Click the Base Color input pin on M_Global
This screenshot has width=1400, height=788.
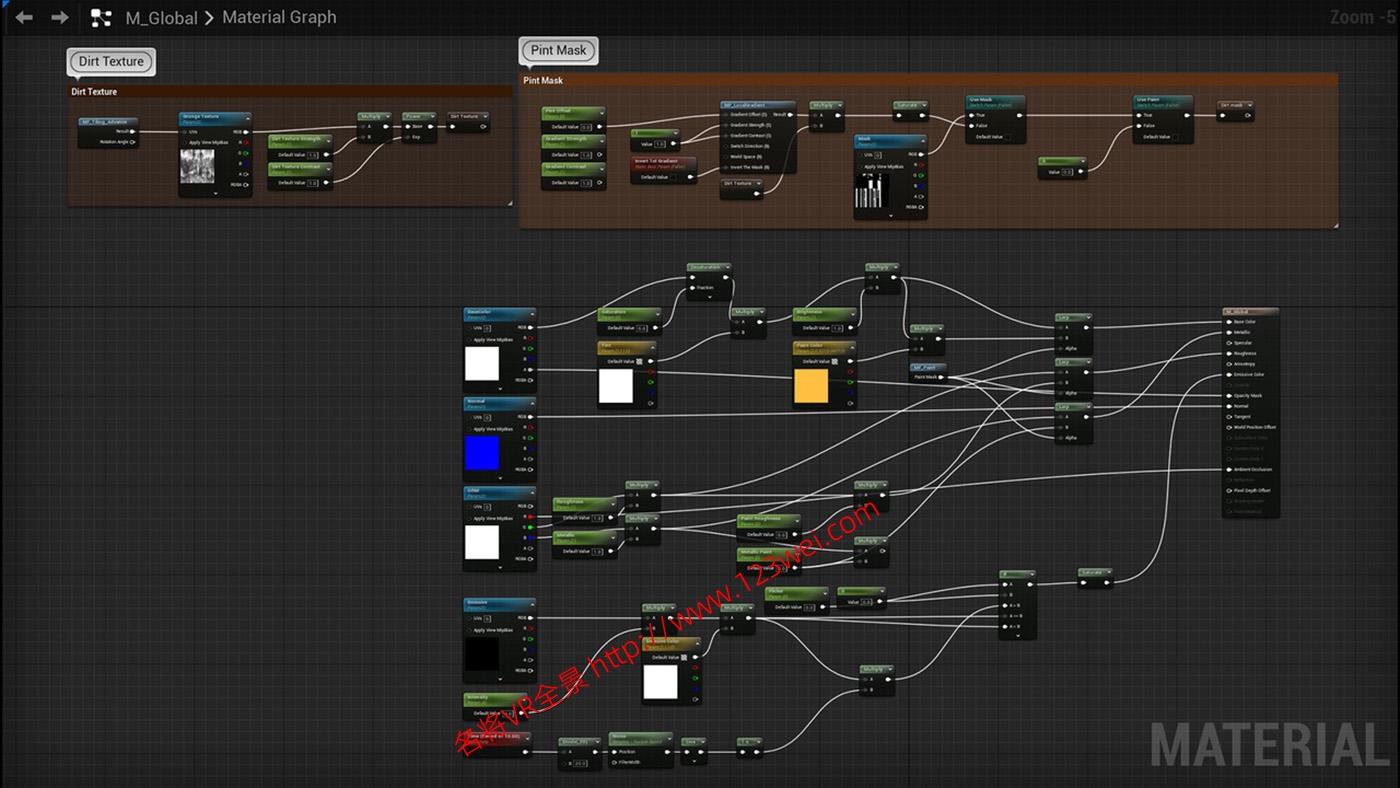click(1230, 322)
